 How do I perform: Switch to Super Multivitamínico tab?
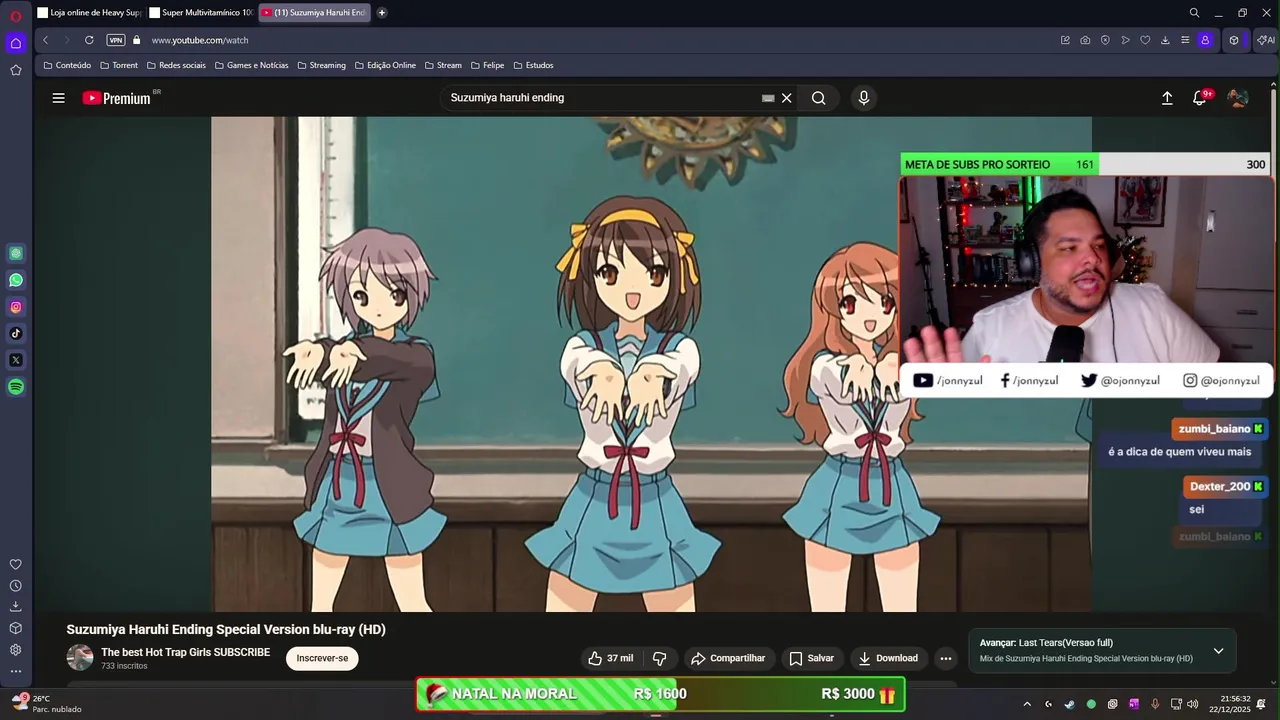pos(201,13)
